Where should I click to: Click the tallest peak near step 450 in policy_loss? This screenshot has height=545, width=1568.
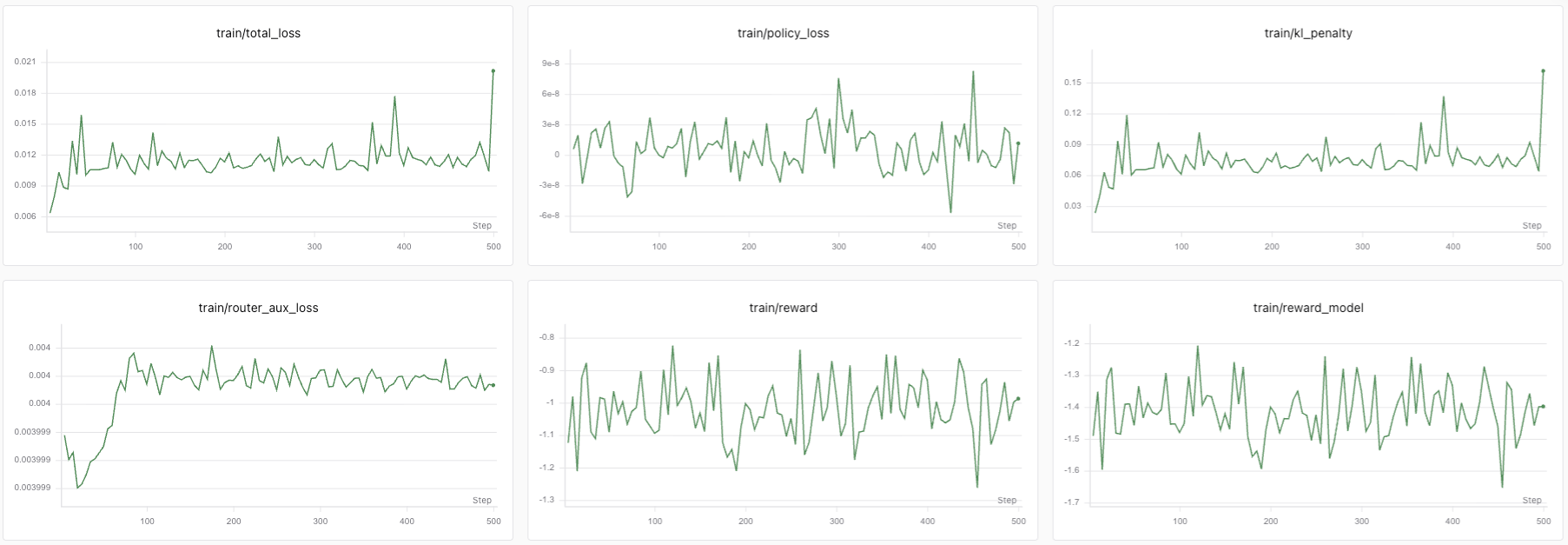tap(973, 71)
